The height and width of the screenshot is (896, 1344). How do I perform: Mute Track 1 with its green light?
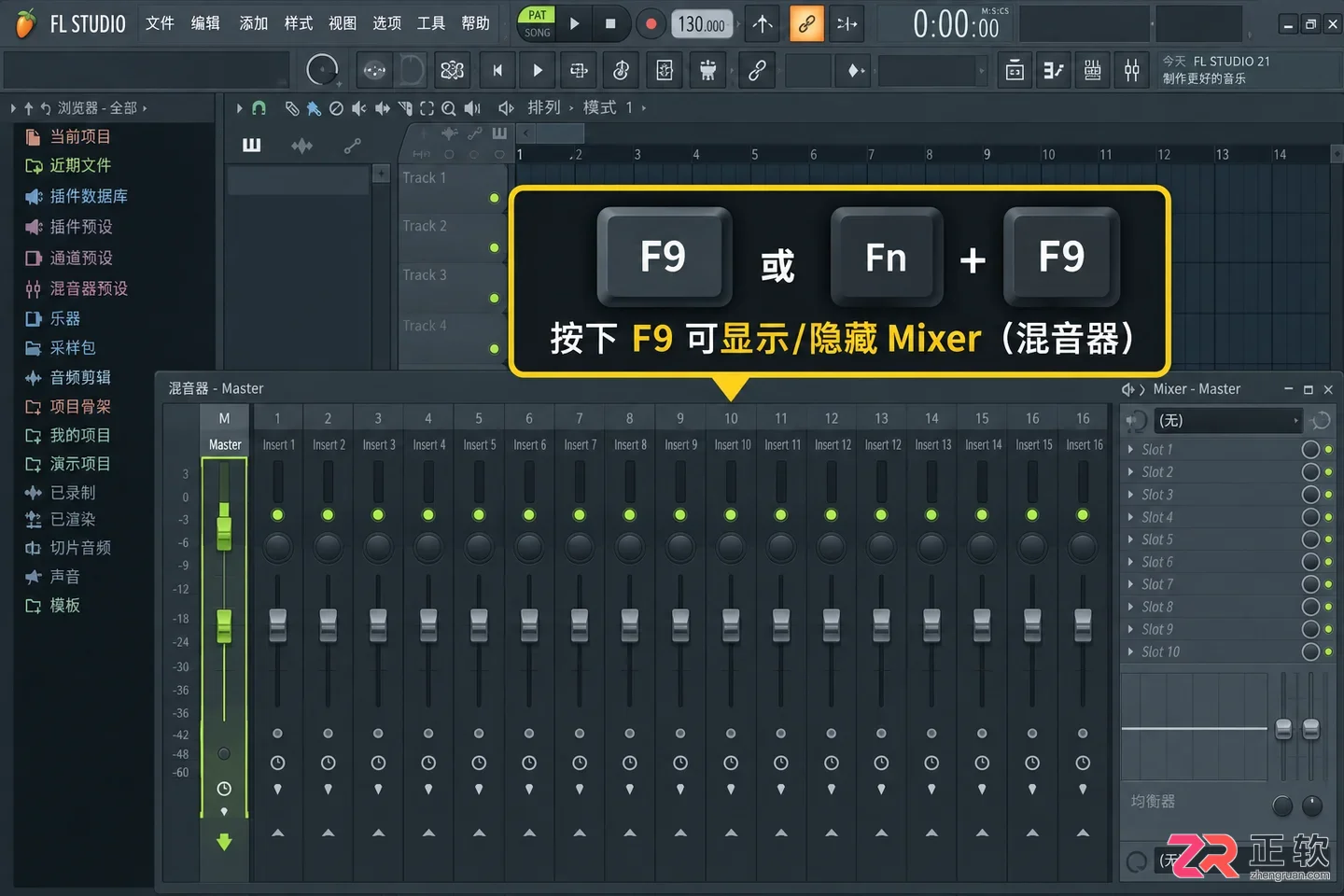pyautogui.click(x=494, y=198)
